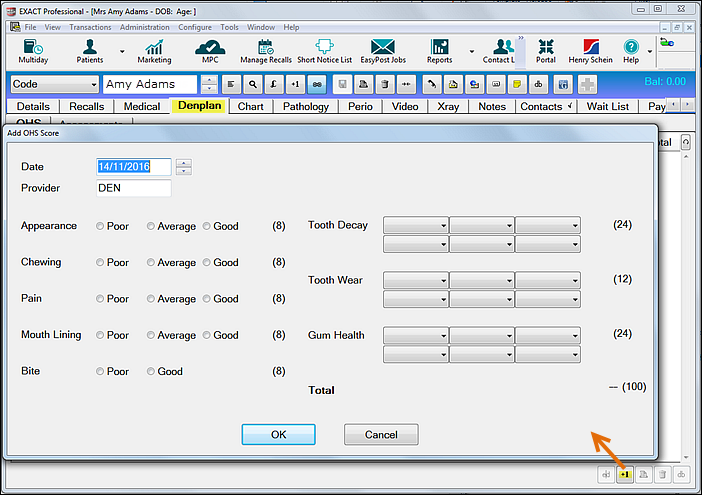702x495 pixels.
Task: Click the magnifier search icon in patient toolbar
Action: pos(253,84)
